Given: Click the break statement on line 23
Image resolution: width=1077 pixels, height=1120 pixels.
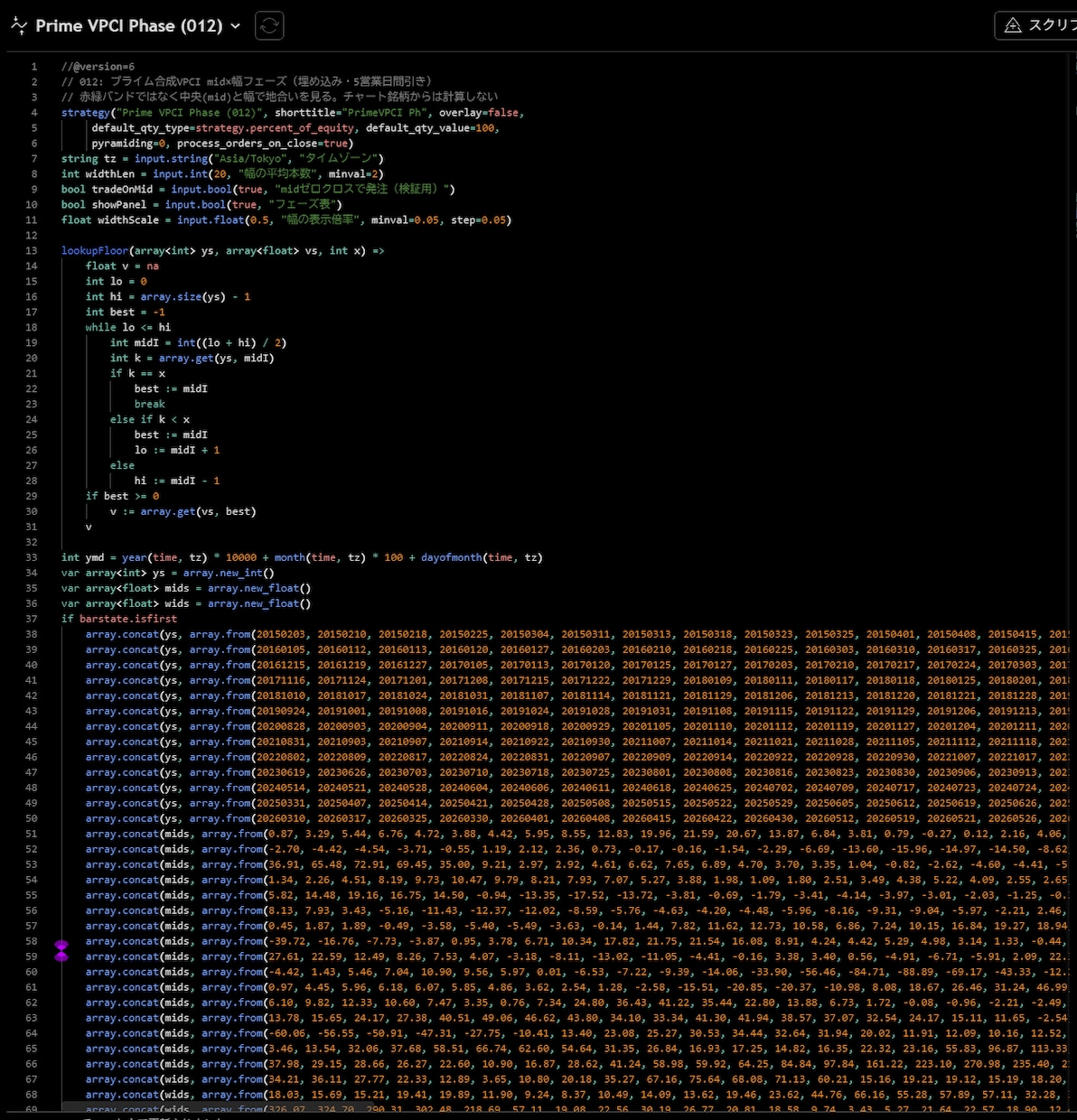Looking at the screenshot, I should coord(150,405).
